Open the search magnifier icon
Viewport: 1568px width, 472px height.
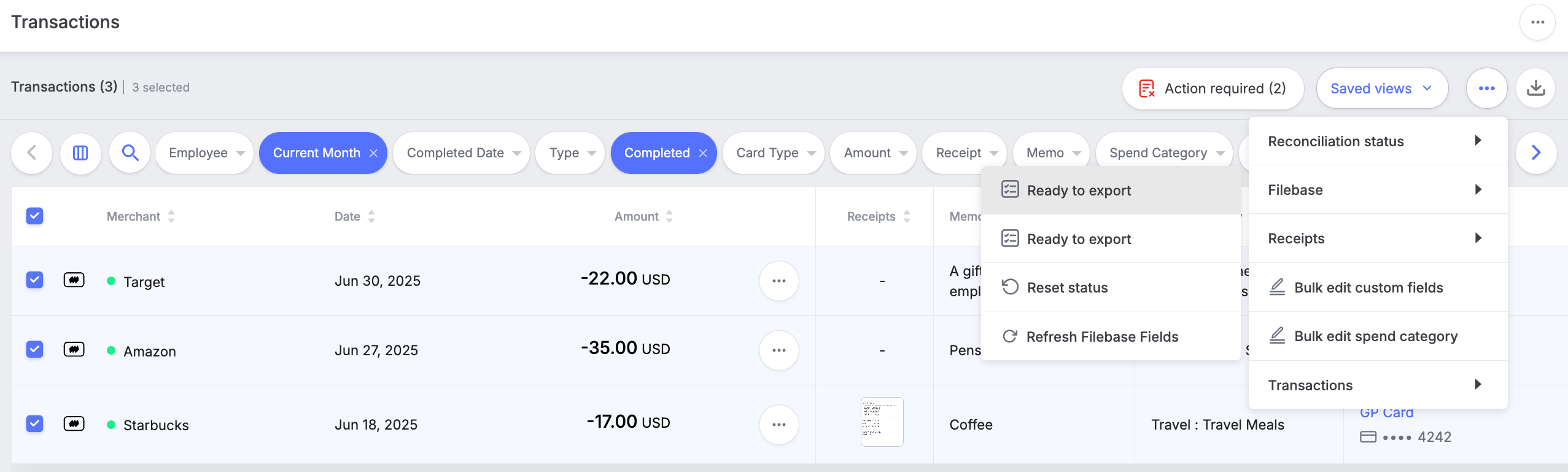click(130, 152)
